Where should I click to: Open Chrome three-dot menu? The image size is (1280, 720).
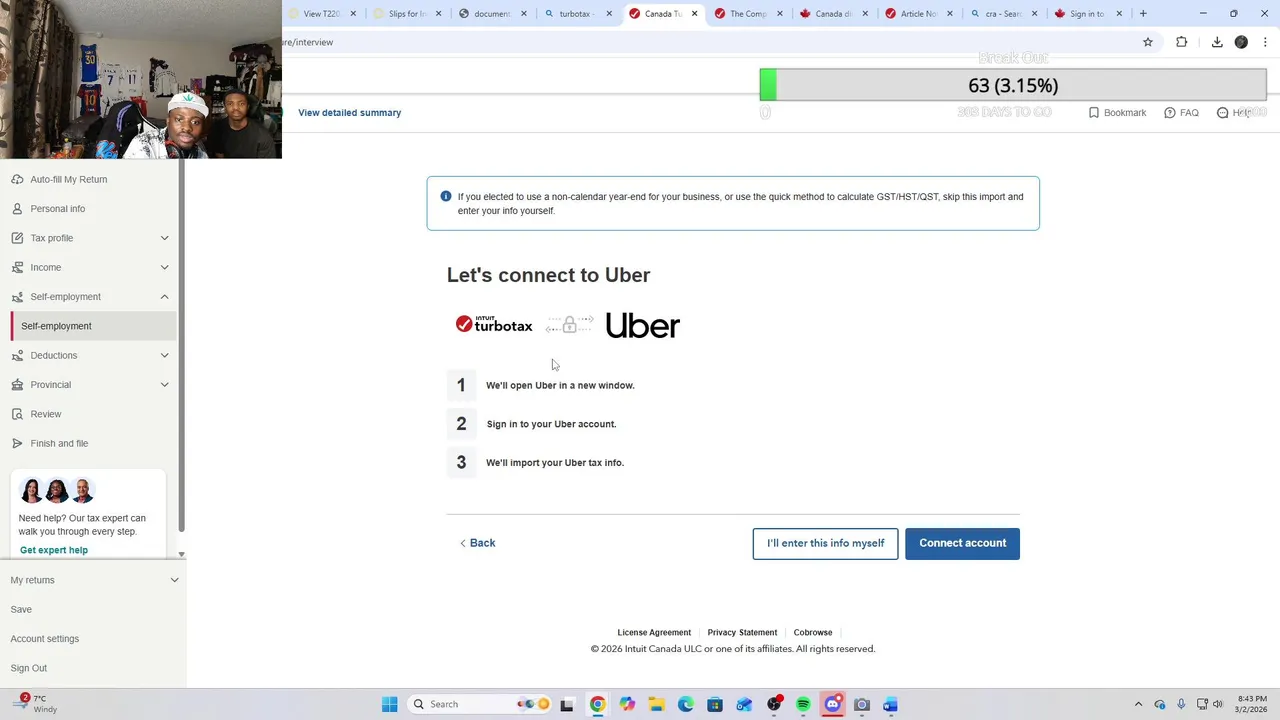[x=1265, y=42]
